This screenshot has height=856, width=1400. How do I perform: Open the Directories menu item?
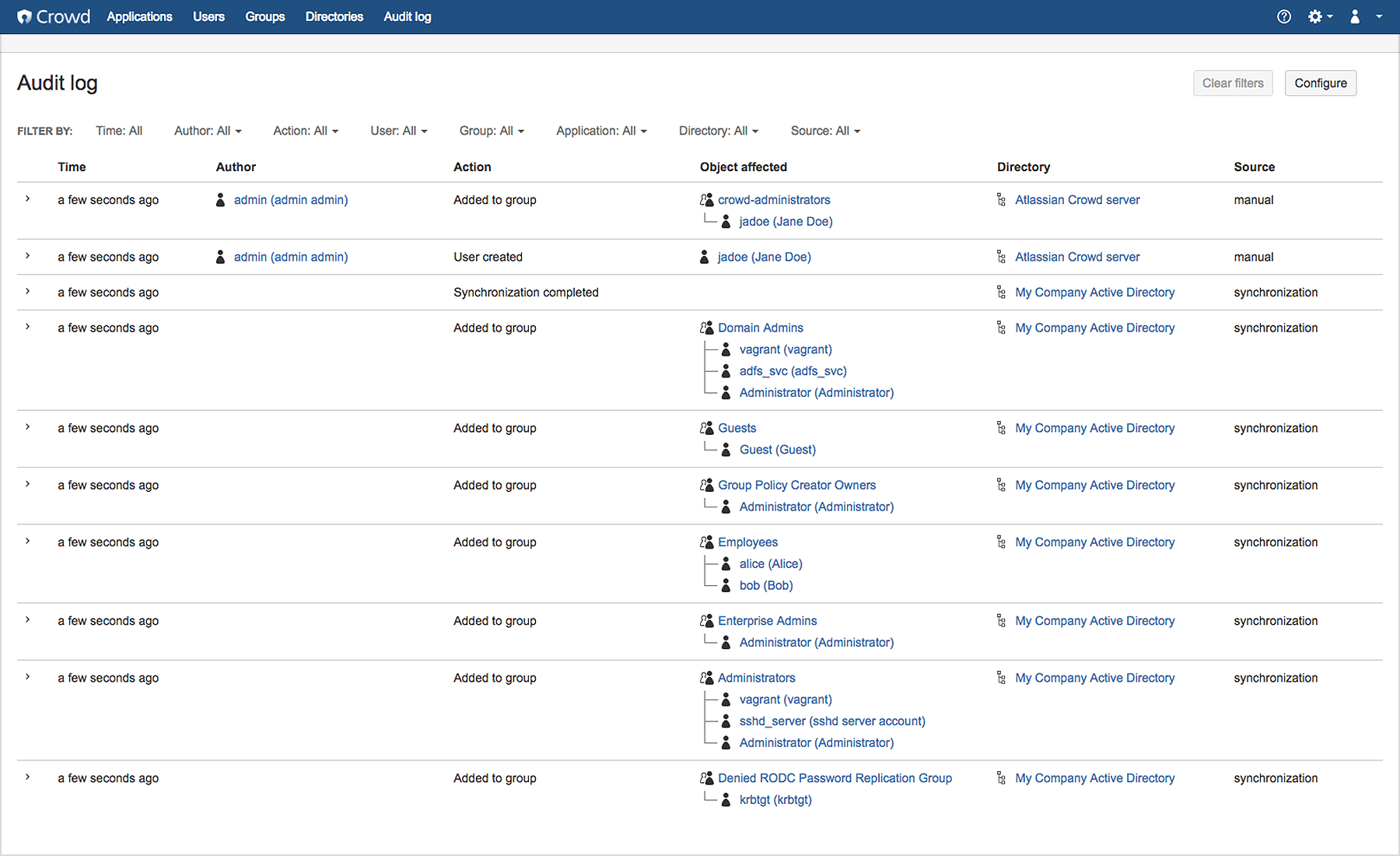(334, 16)
